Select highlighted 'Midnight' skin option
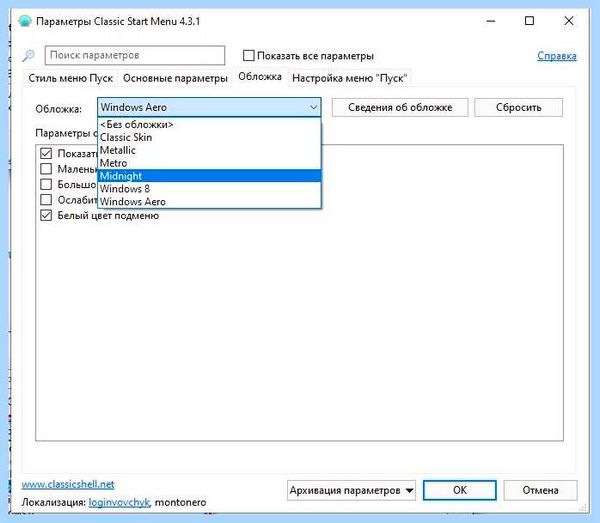 pos(209,176)
